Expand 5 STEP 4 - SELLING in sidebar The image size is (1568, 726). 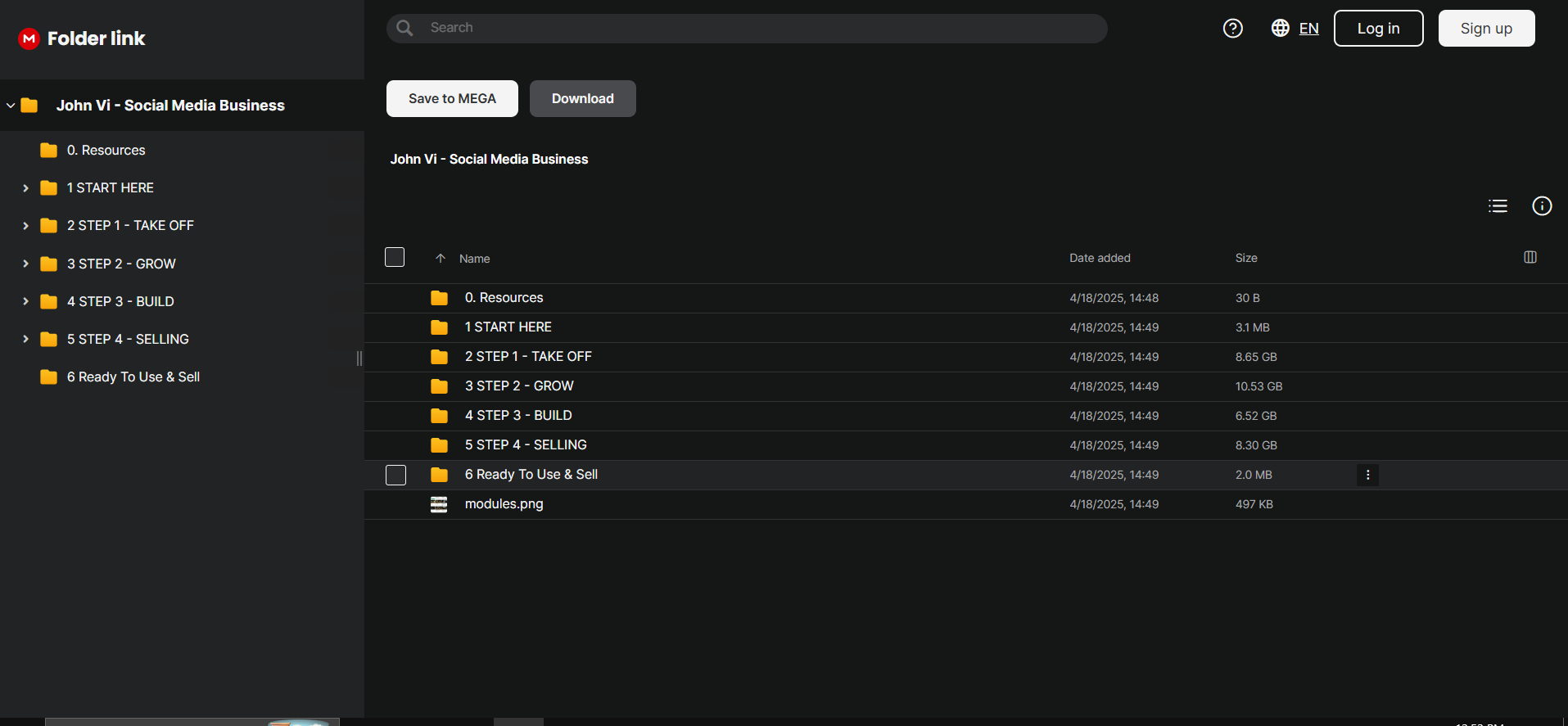(x=25, y=339)
